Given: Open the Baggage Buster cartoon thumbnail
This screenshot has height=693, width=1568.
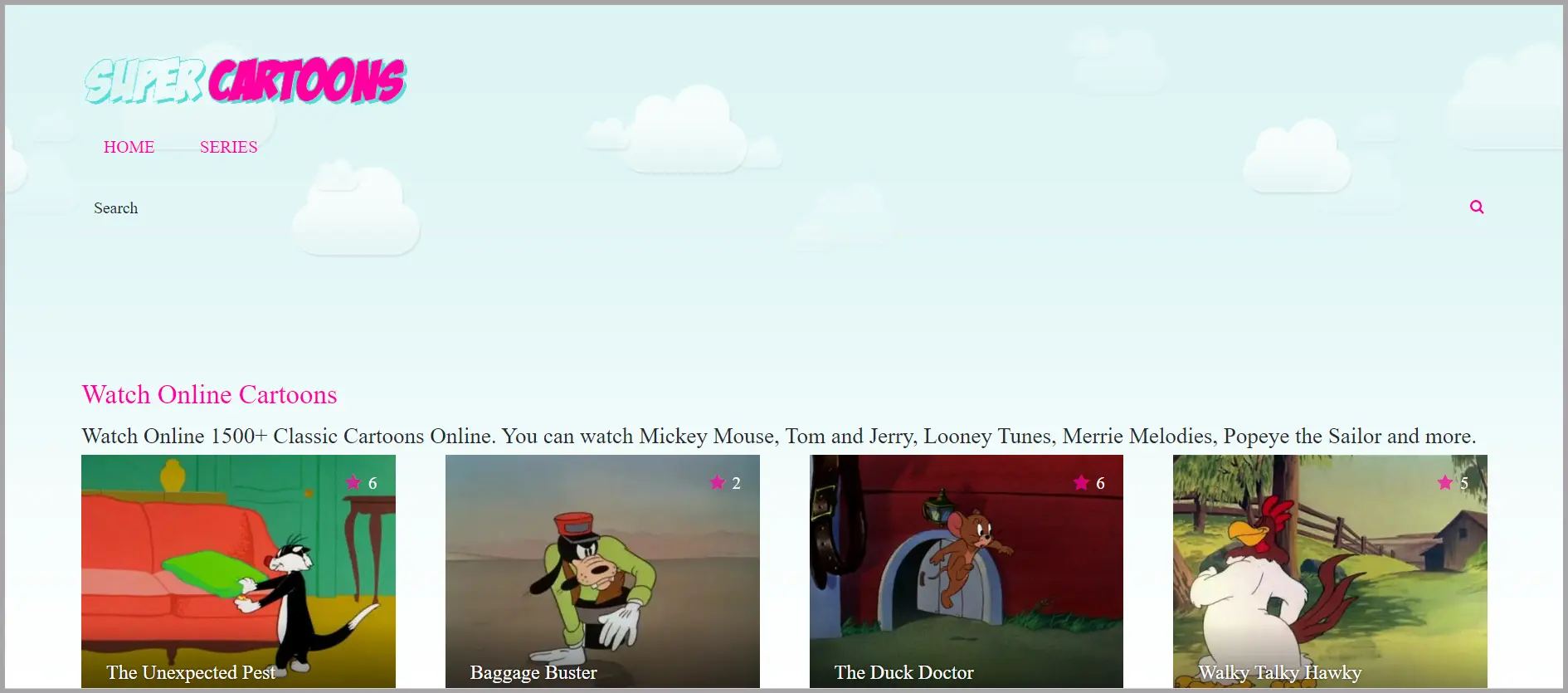Looking at the screenshot, I should [602, 571].
